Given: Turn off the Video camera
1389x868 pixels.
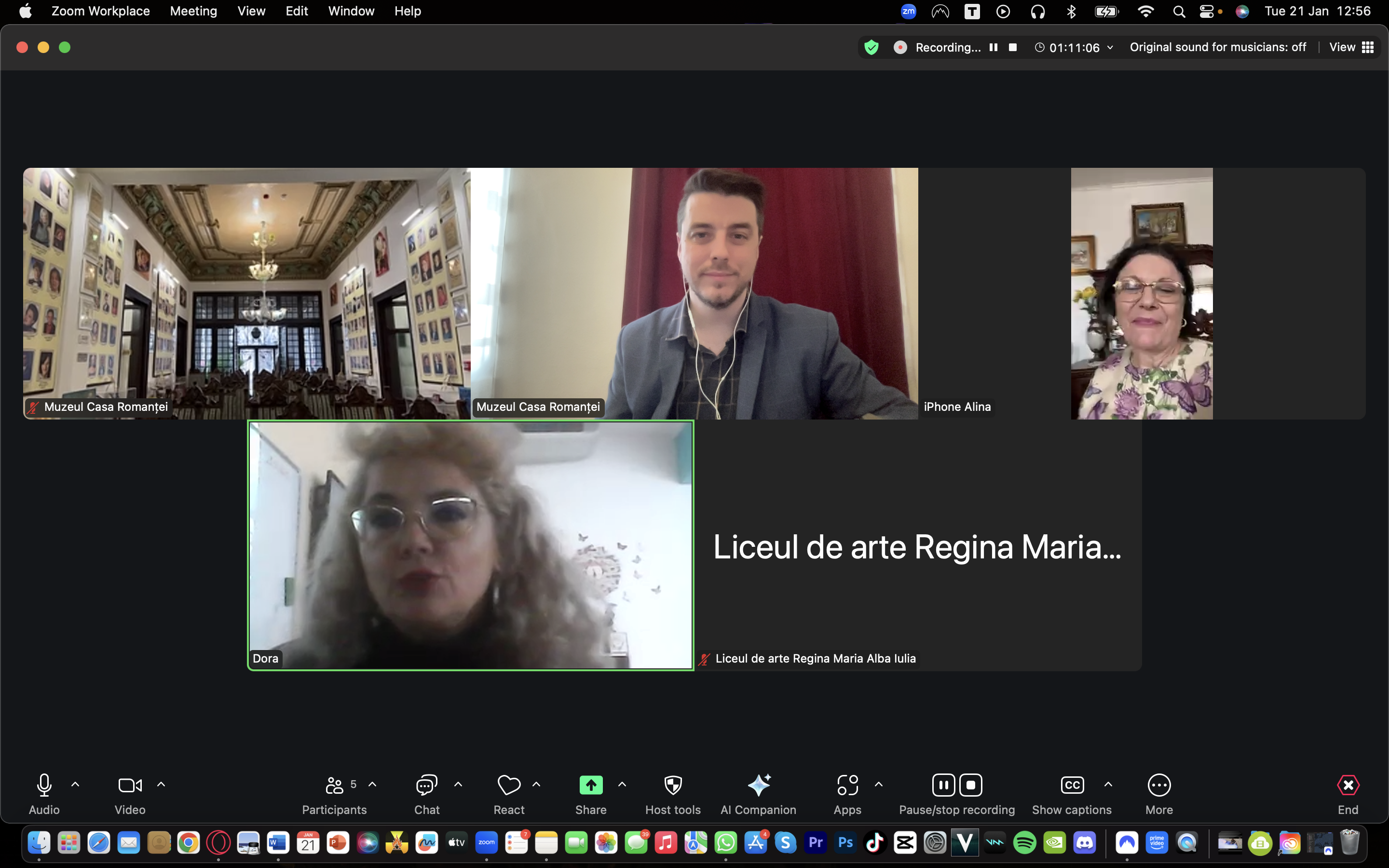Looking at the screenshot, I should coord(130,786).
